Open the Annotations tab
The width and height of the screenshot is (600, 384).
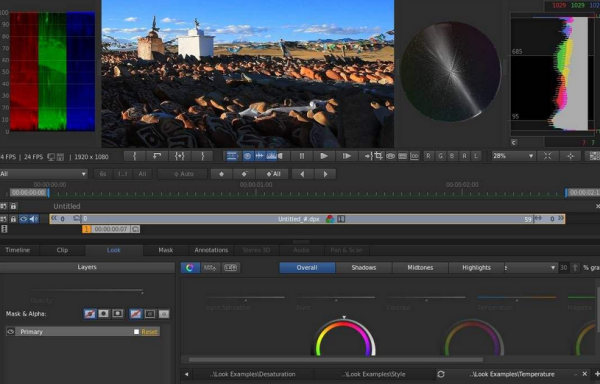(x=211, y=250)
